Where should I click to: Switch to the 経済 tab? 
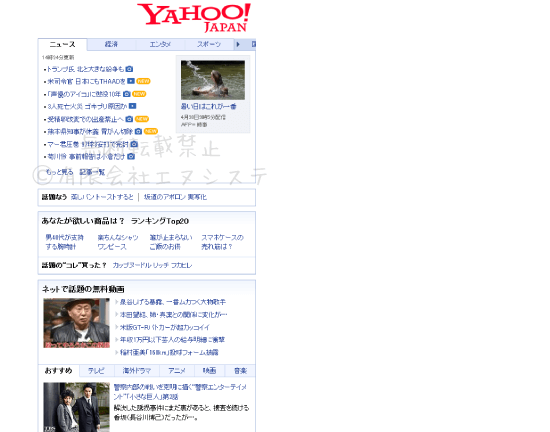click(x=111, y=44)
